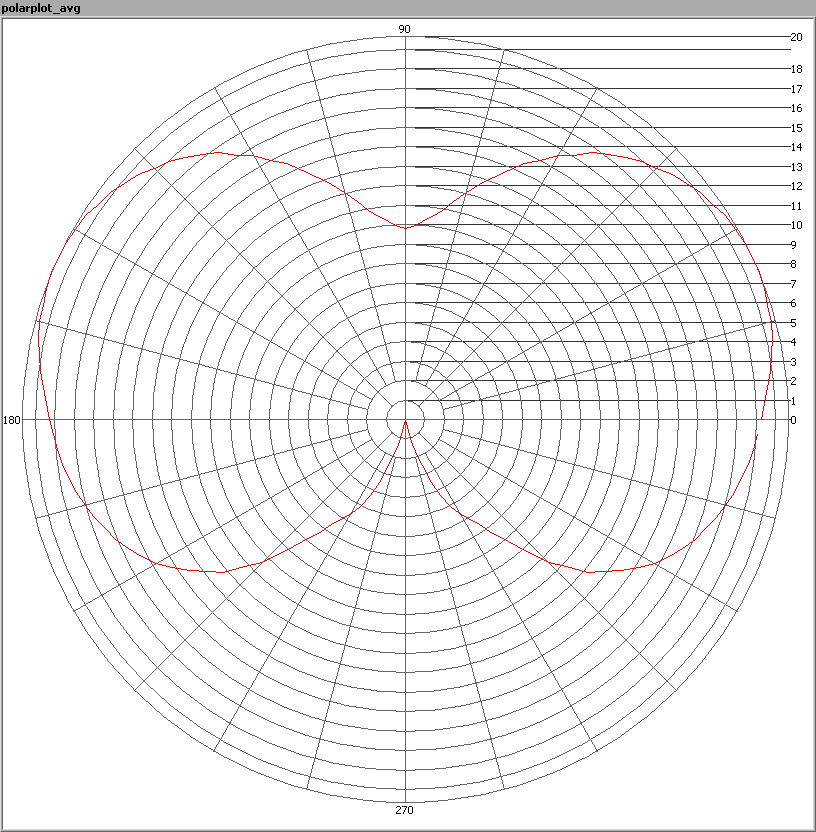Pick the radial scale label 14
Screen dimensions: 816x832
point(796,147)
